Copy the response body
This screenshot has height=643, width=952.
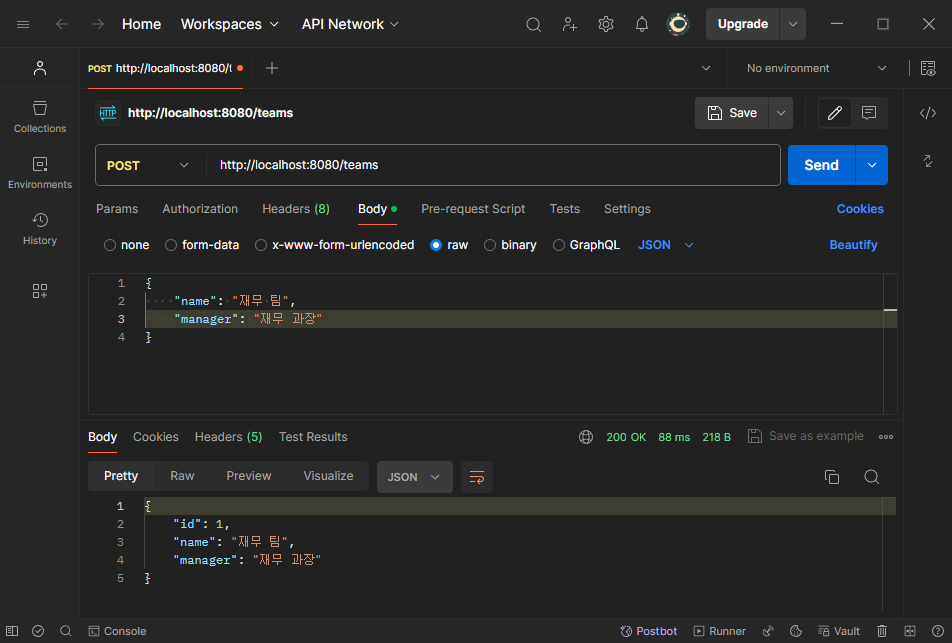tap(832, 477)
